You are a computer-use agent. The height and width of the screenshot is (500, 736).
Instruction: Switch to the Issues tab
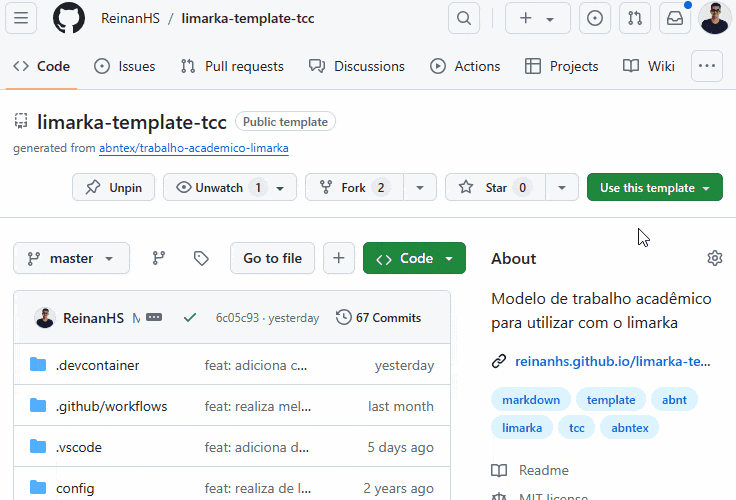[x=124, y=66]
